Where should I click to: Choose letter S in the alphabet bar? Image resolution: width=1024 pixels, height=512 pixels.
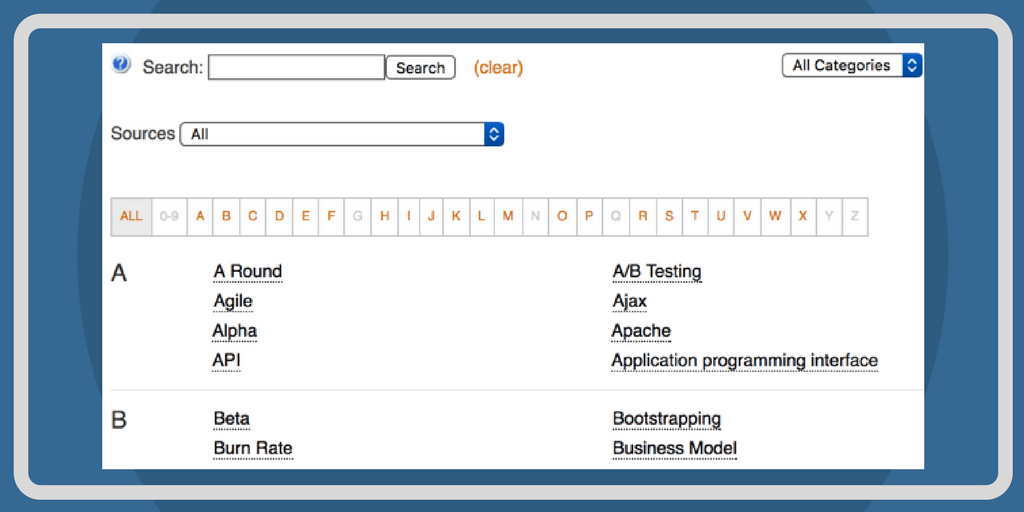[668, 216]
